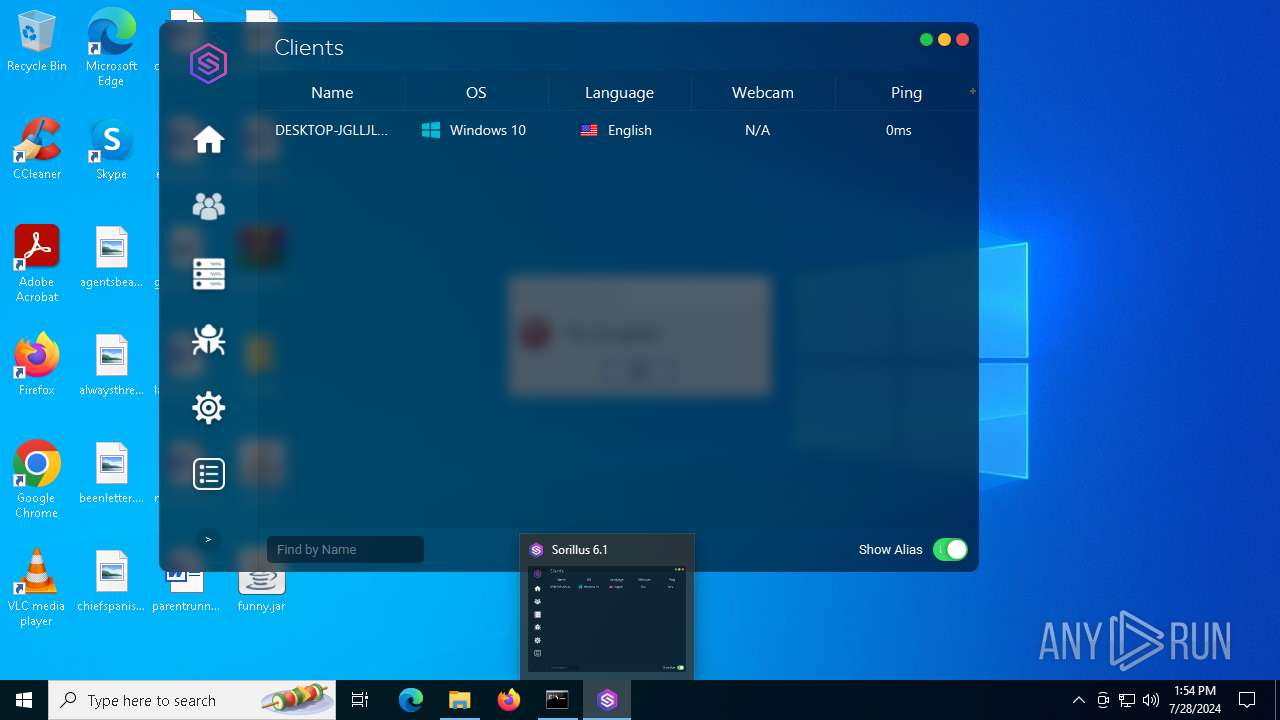Select the Adobe Acrobat desktop shortcut
1280x720 pixels.
click(37, 264)
